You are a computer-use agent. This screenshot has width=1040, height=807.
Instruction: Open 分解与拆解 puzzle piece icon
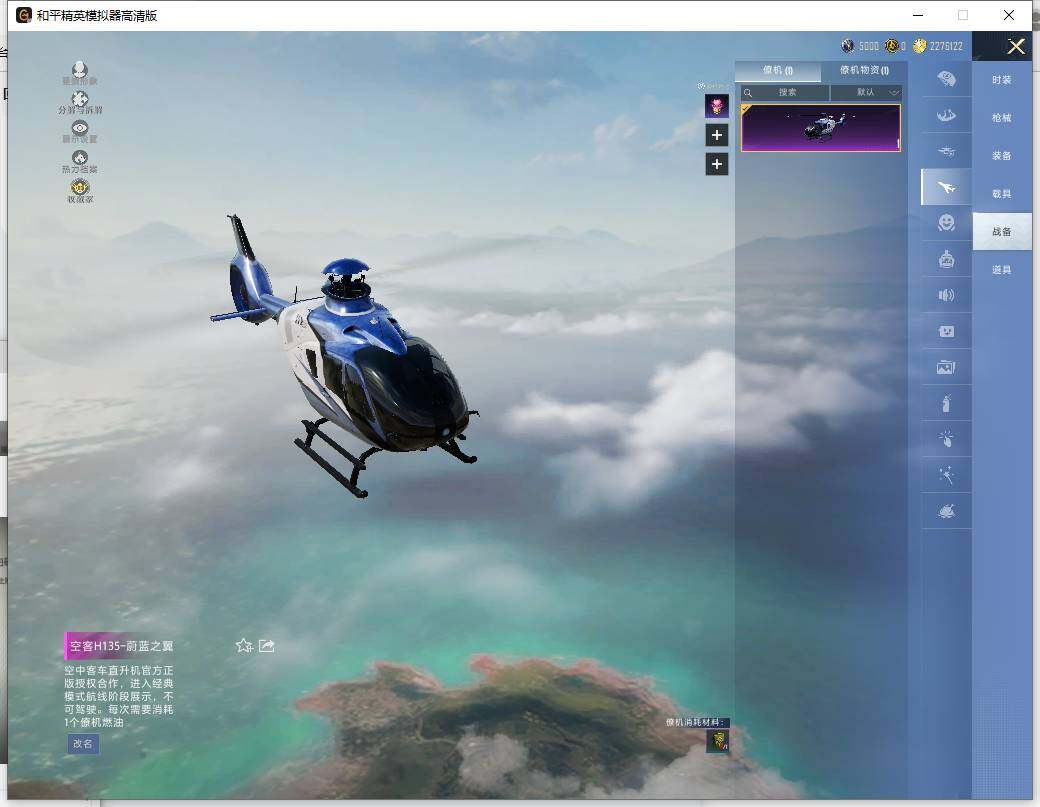point(80,99)
